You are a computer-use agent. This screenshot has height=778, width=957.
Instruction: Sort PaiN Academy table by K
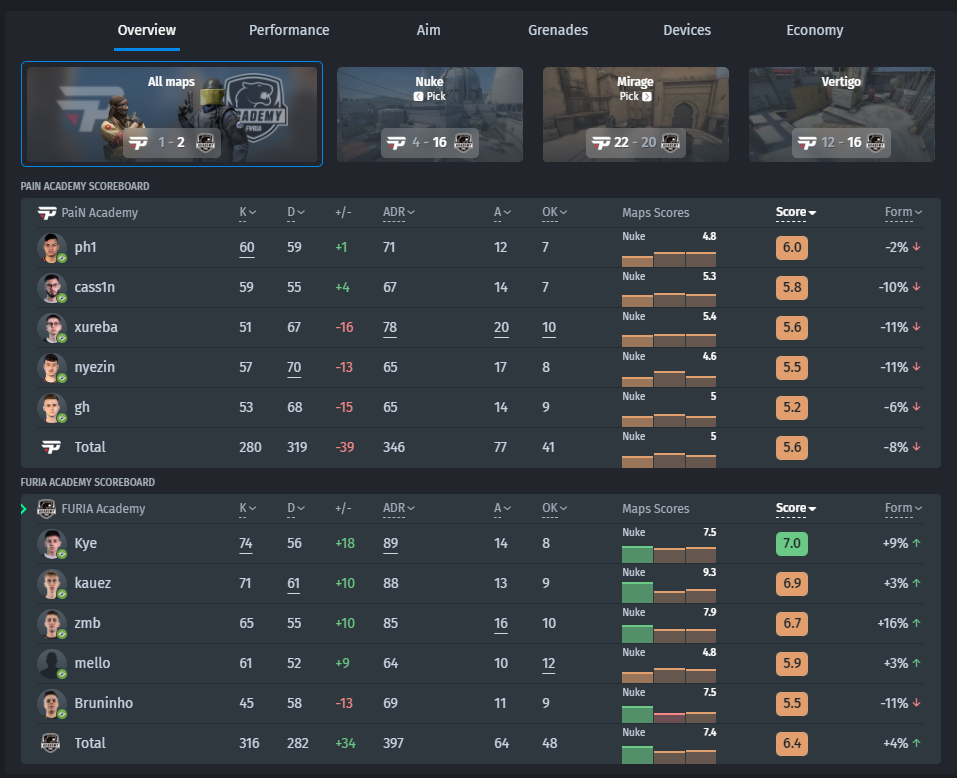point(248,212)
